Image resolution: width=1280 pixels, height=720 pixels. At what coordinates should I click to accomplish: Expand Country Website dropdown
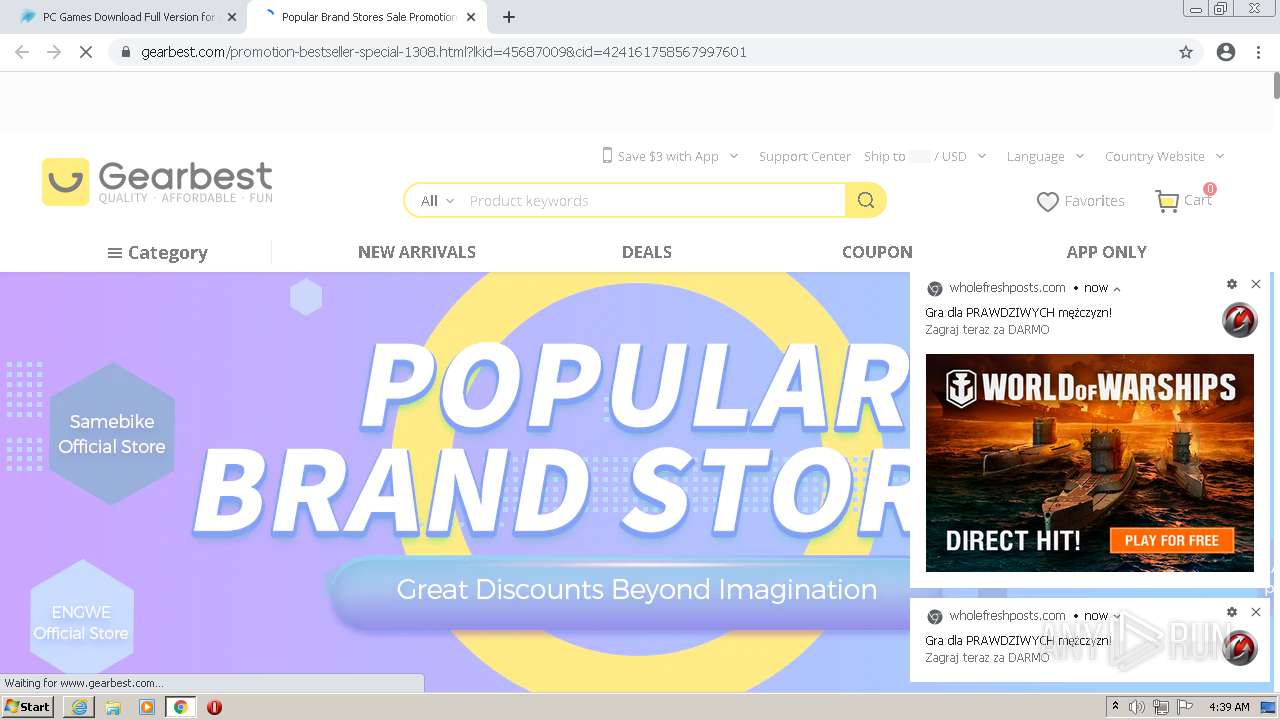pos(1220,156)
